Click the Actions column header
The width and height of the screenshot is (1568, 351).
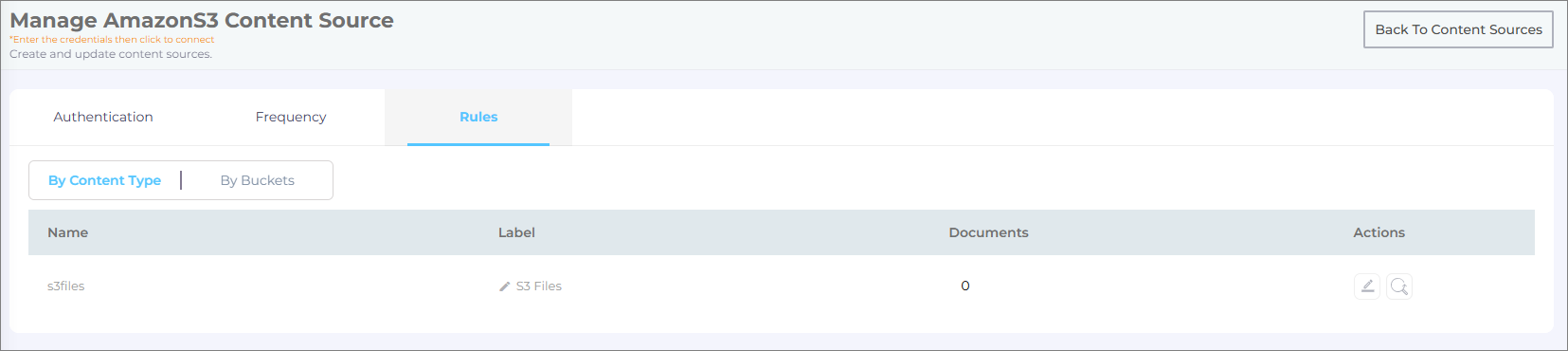(x=1379, y=232)
